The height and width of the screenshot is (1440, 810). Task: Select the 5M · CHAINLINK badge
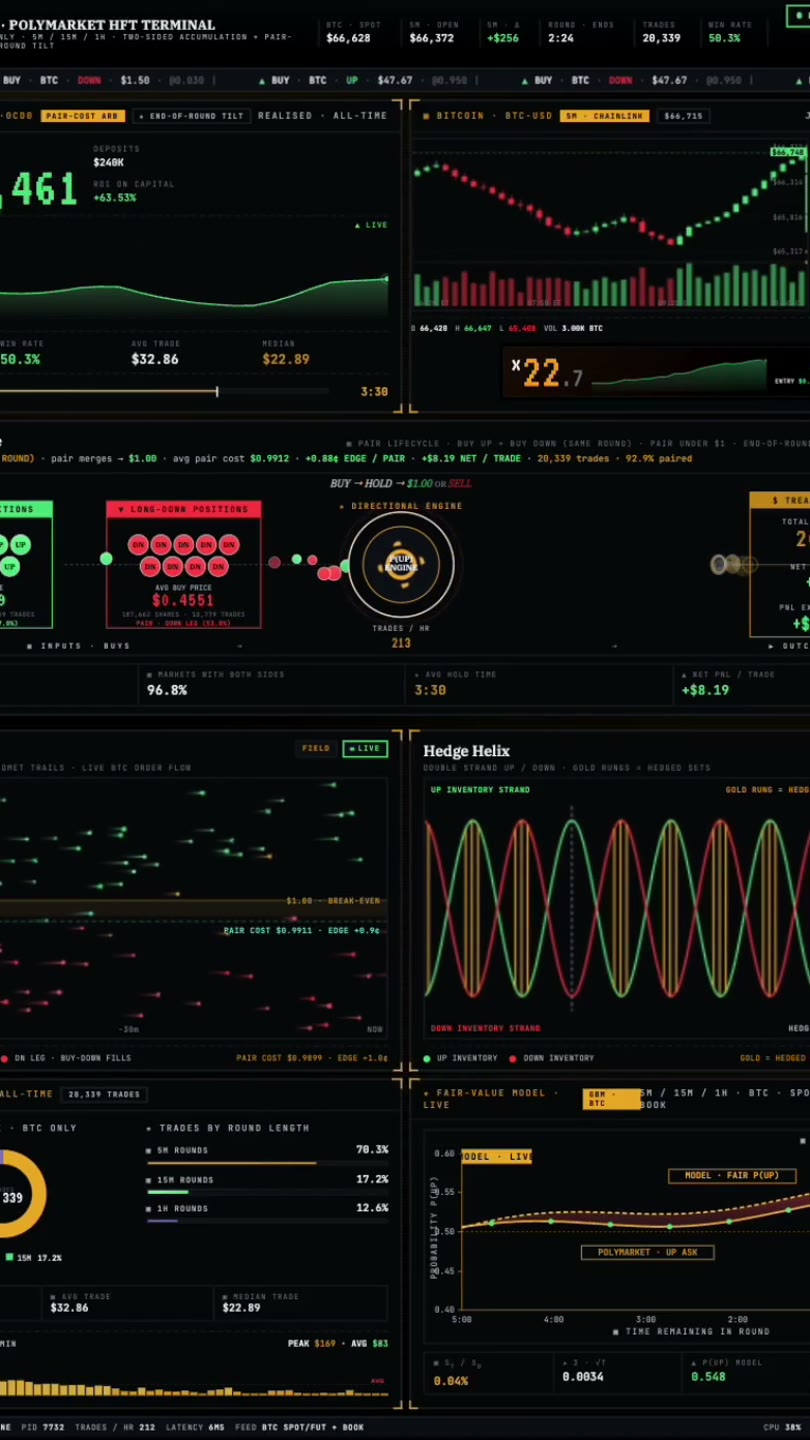[604, 116]
